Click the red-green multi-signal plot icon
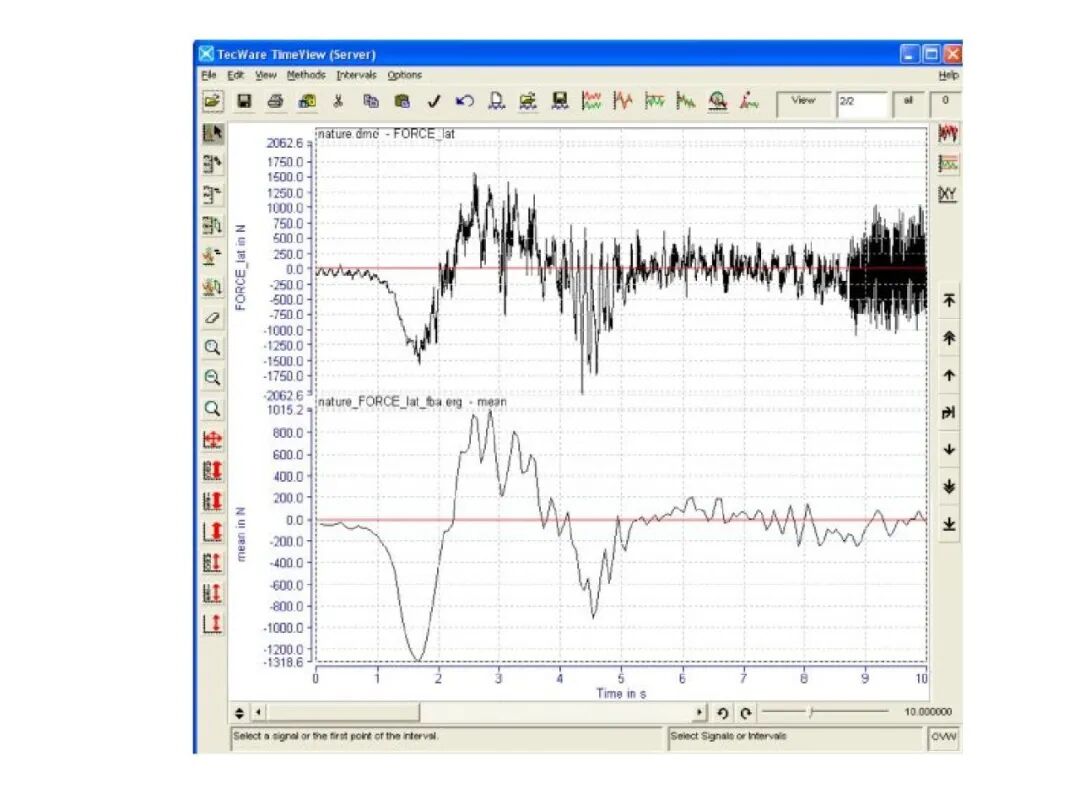 click(x=592, y=101)
